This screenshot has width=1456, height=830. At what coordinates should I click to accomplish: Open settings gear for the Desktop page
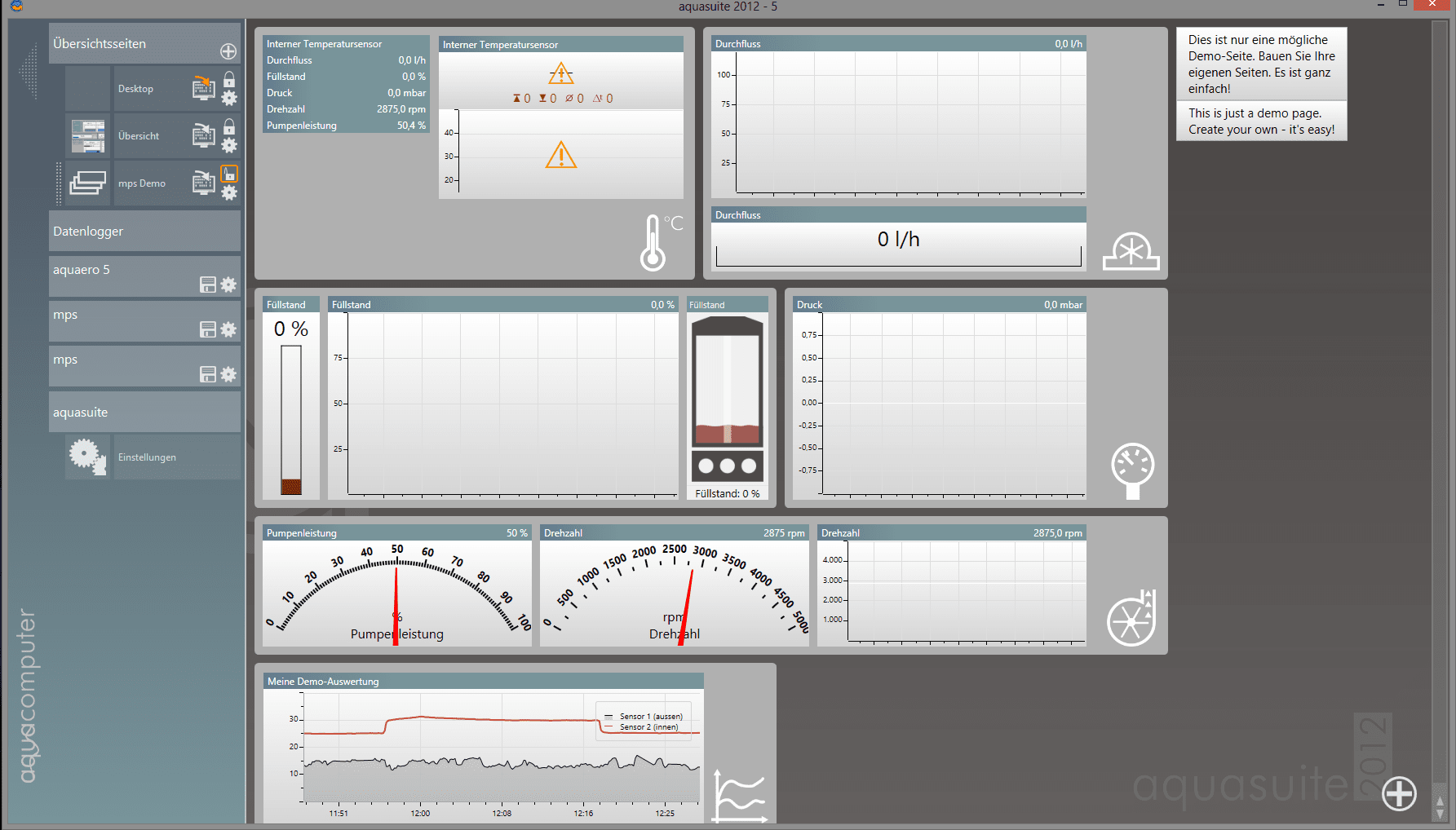pos(229,98)
